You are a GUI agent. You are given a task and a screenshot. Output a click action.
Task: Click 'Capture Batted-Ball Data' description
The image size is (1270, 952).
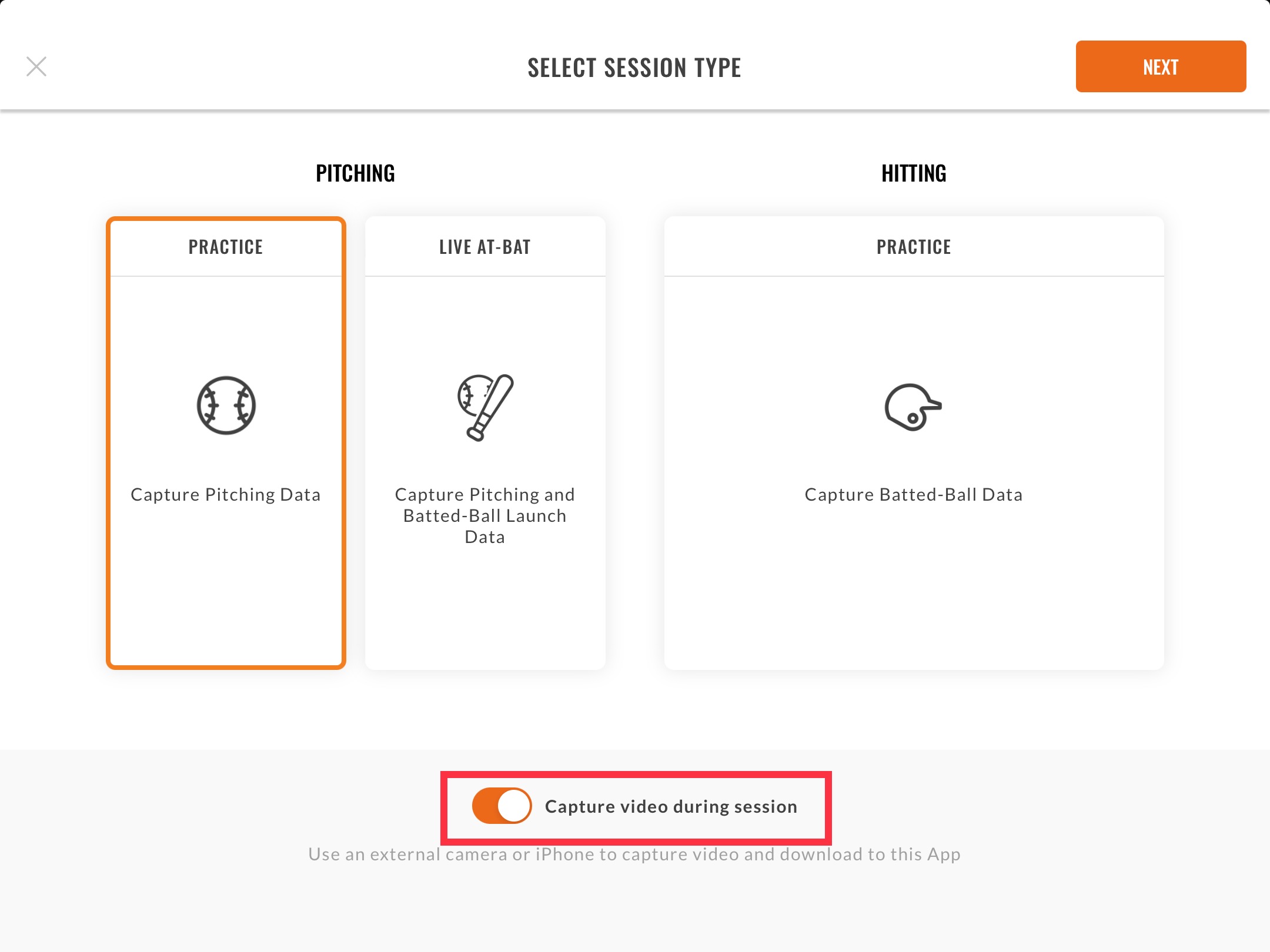coord(914,495)
